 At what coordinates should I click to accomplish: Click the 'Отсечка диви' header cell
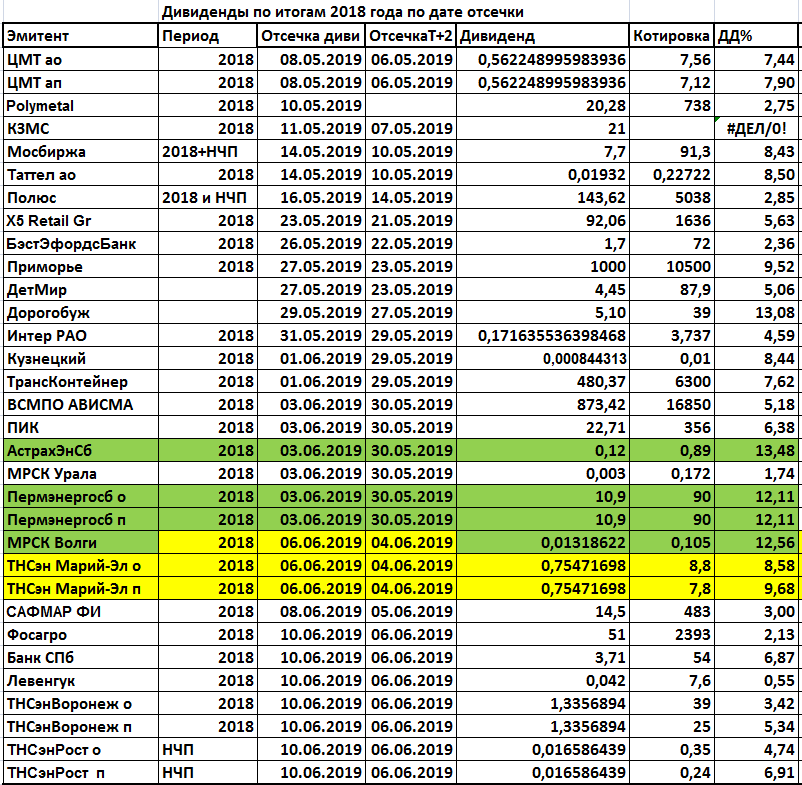click(x=310, y=36)
